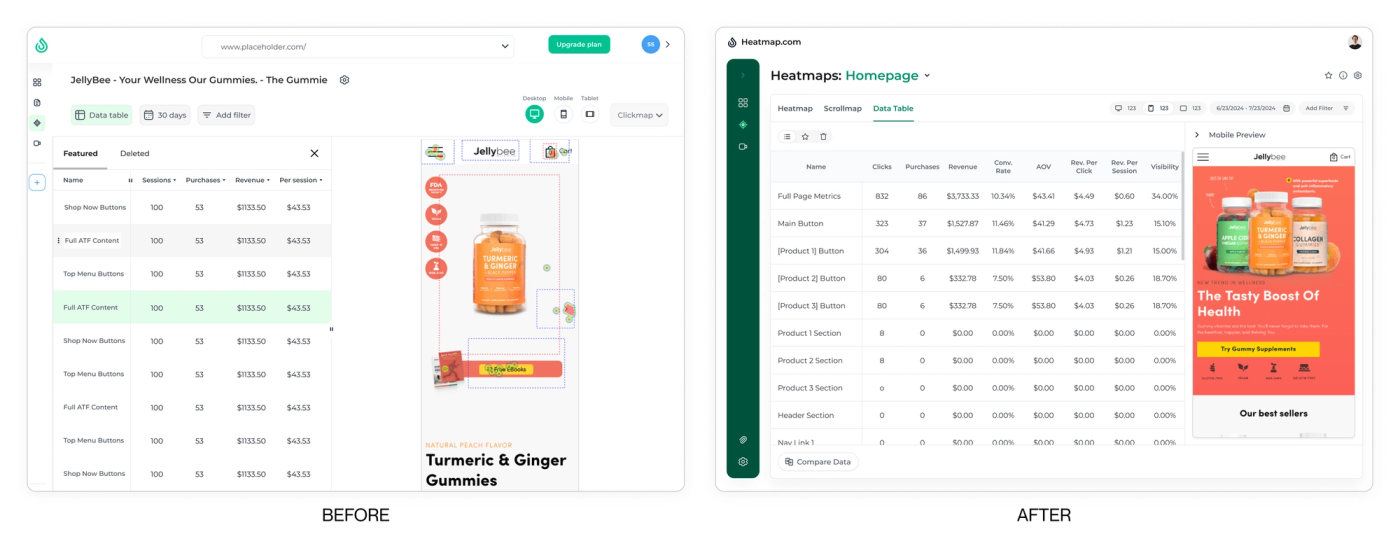Open the 30 days date range

(x=165, y=115)
